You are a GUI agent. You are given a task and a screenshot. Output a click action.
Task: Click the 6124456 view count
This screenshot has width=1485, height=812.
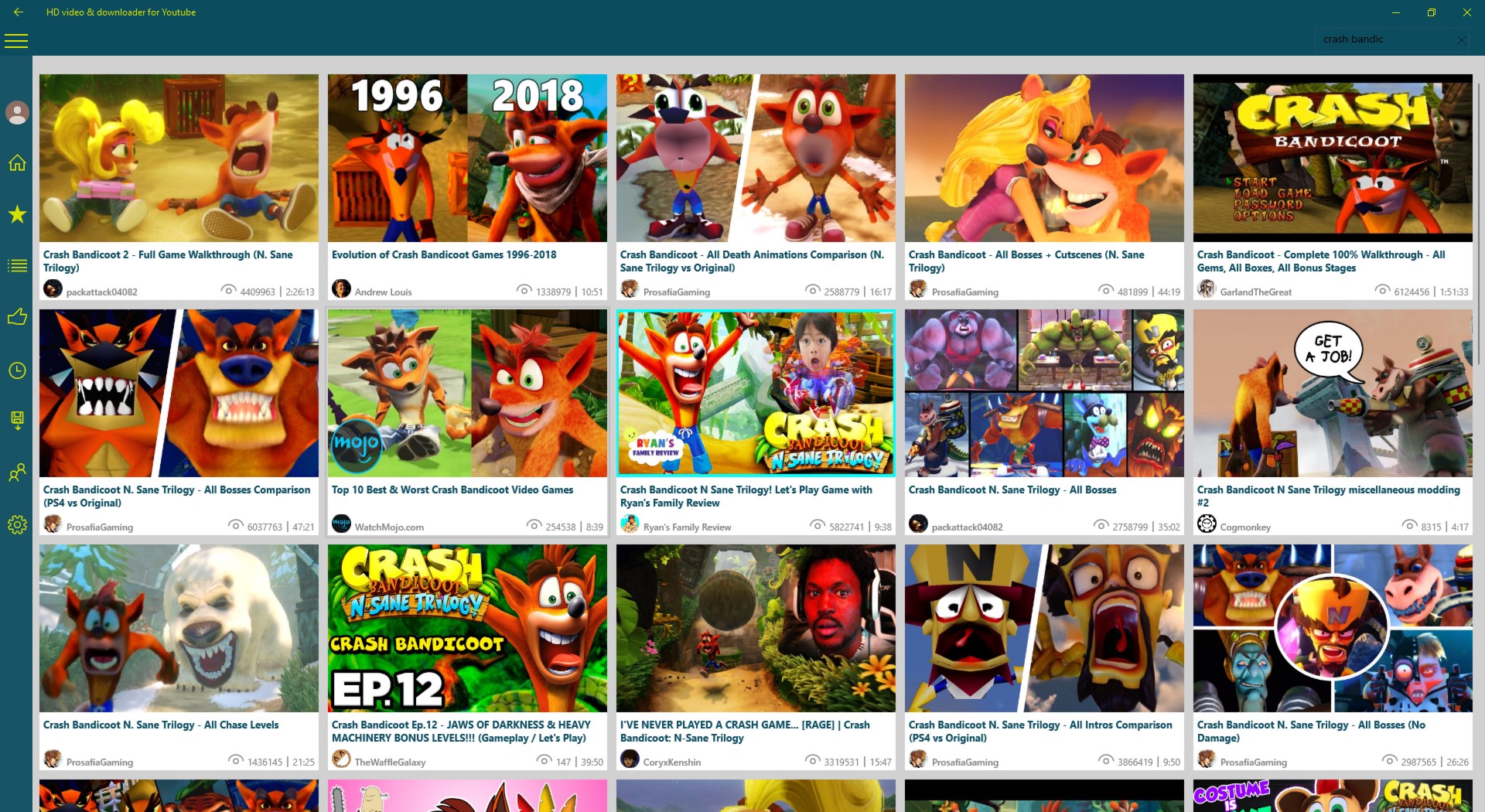click(x=1412, y=292)
